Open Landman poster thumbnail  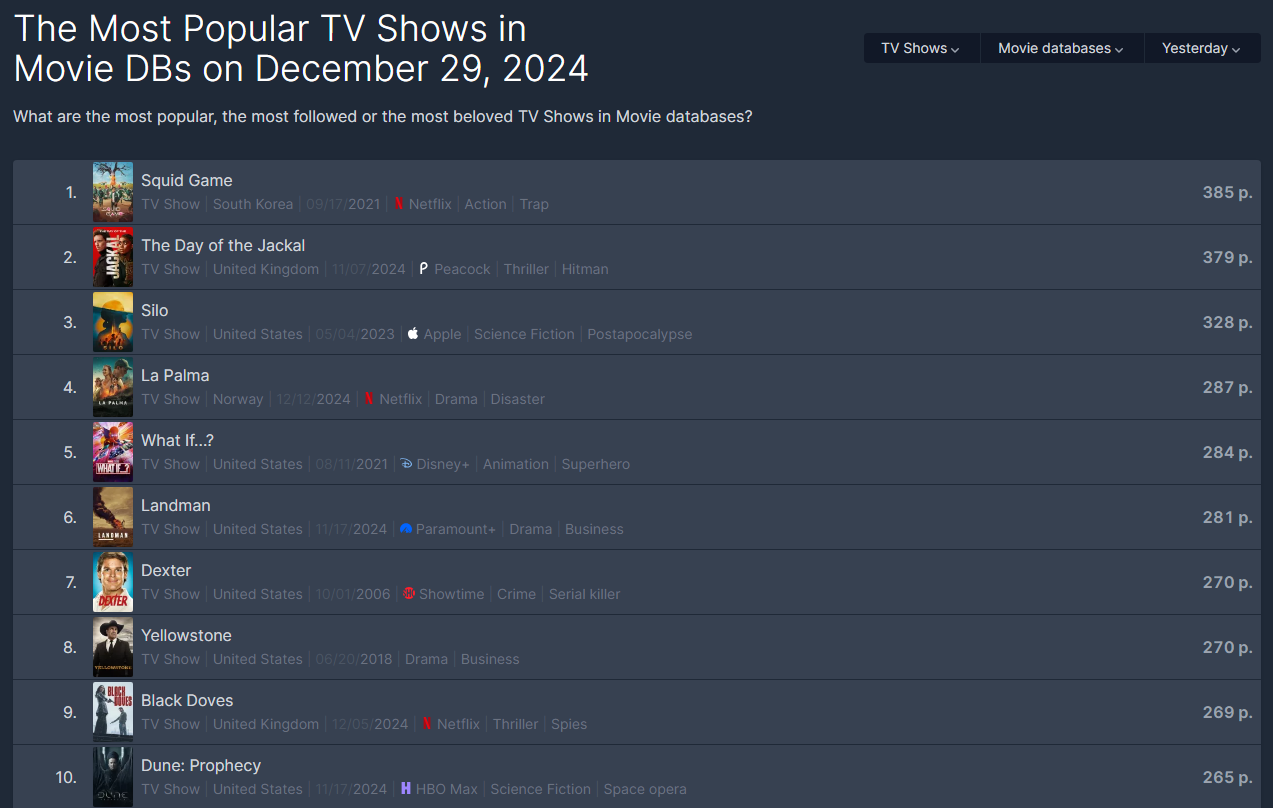coord(113,517)
